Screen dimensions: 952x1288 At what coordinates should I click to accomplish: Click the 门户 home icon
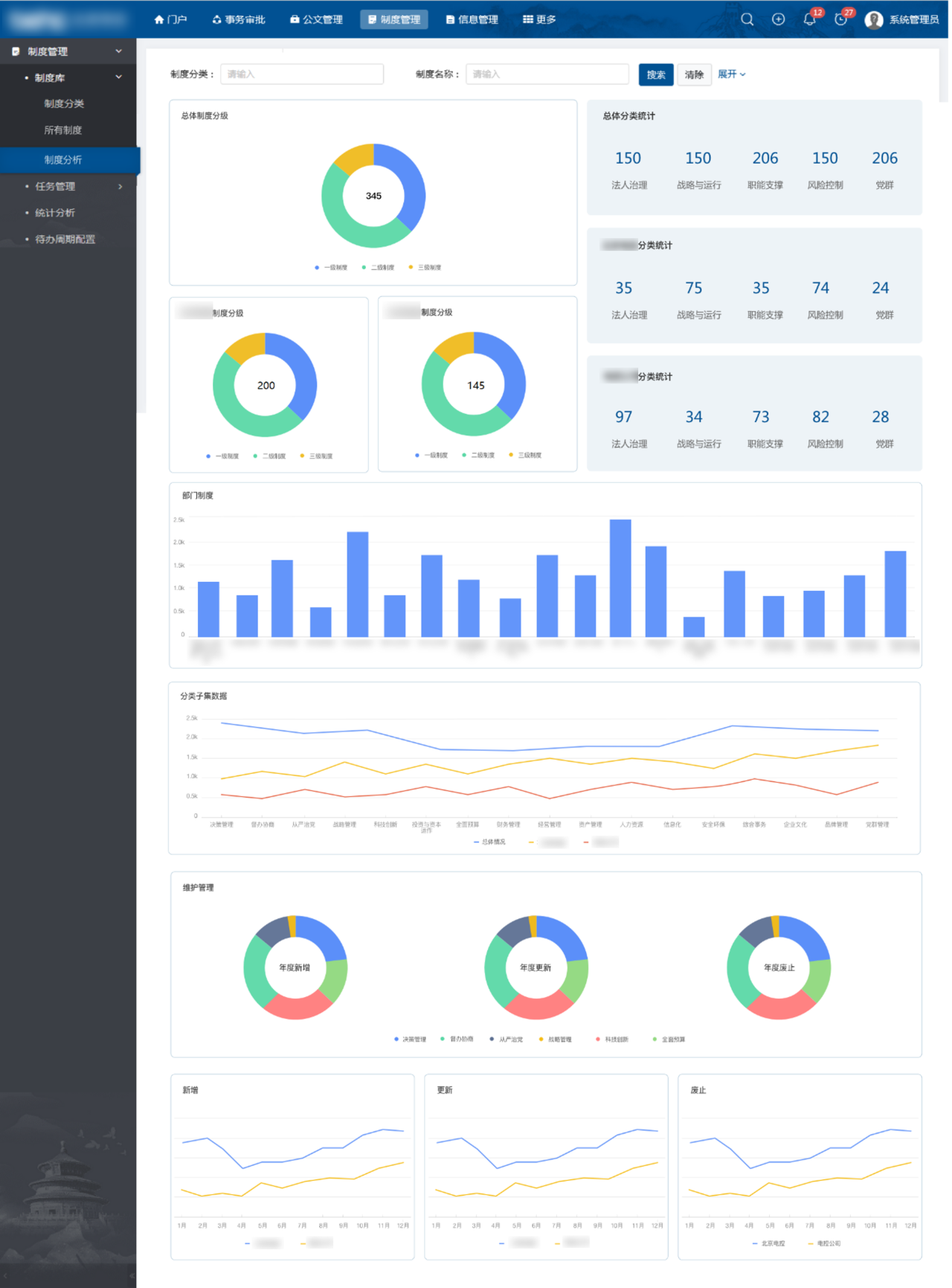tap(158, 19)
